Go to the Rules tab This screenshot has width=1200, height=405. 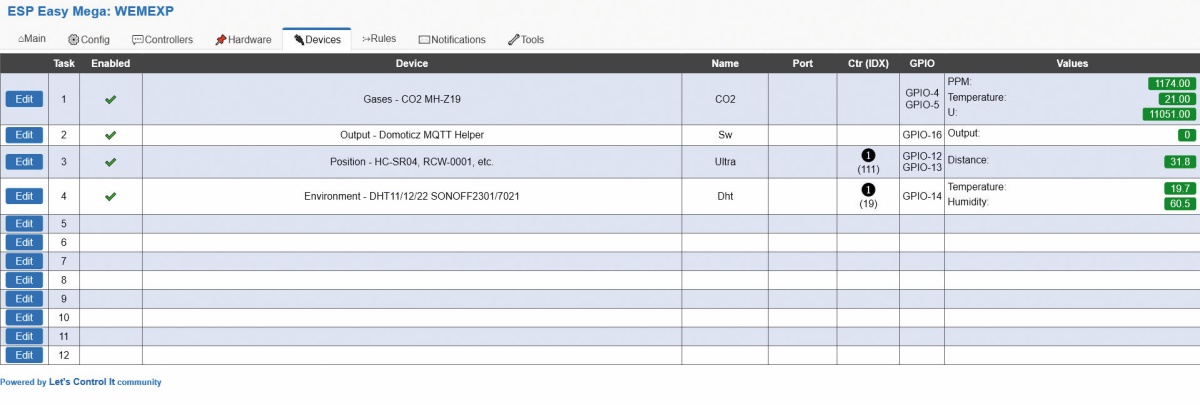coord(379,39)
